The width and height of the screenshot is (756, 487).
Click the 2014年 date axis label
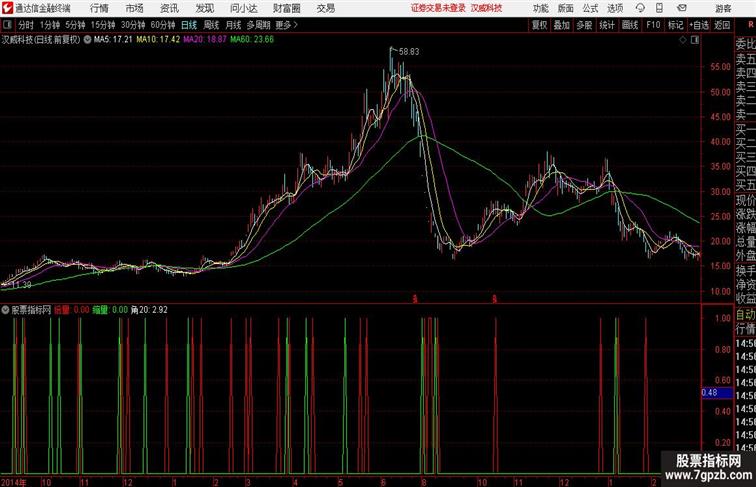pyautogui.click(x=14, y=482)
